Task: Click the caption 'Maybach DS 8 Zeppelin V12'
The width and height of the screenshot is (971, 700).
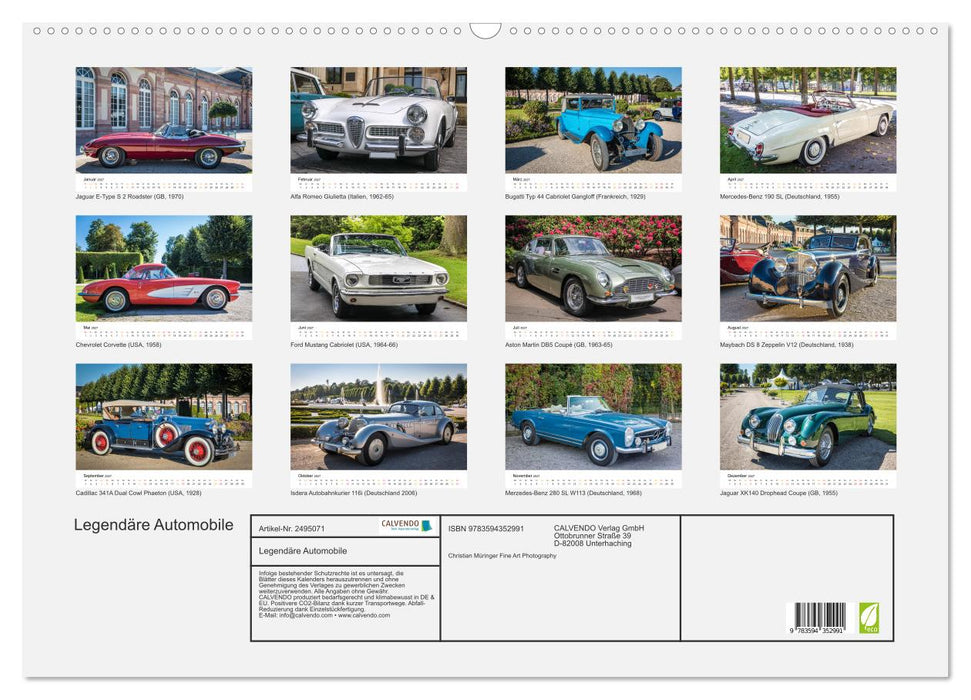Action: [759, 344]
